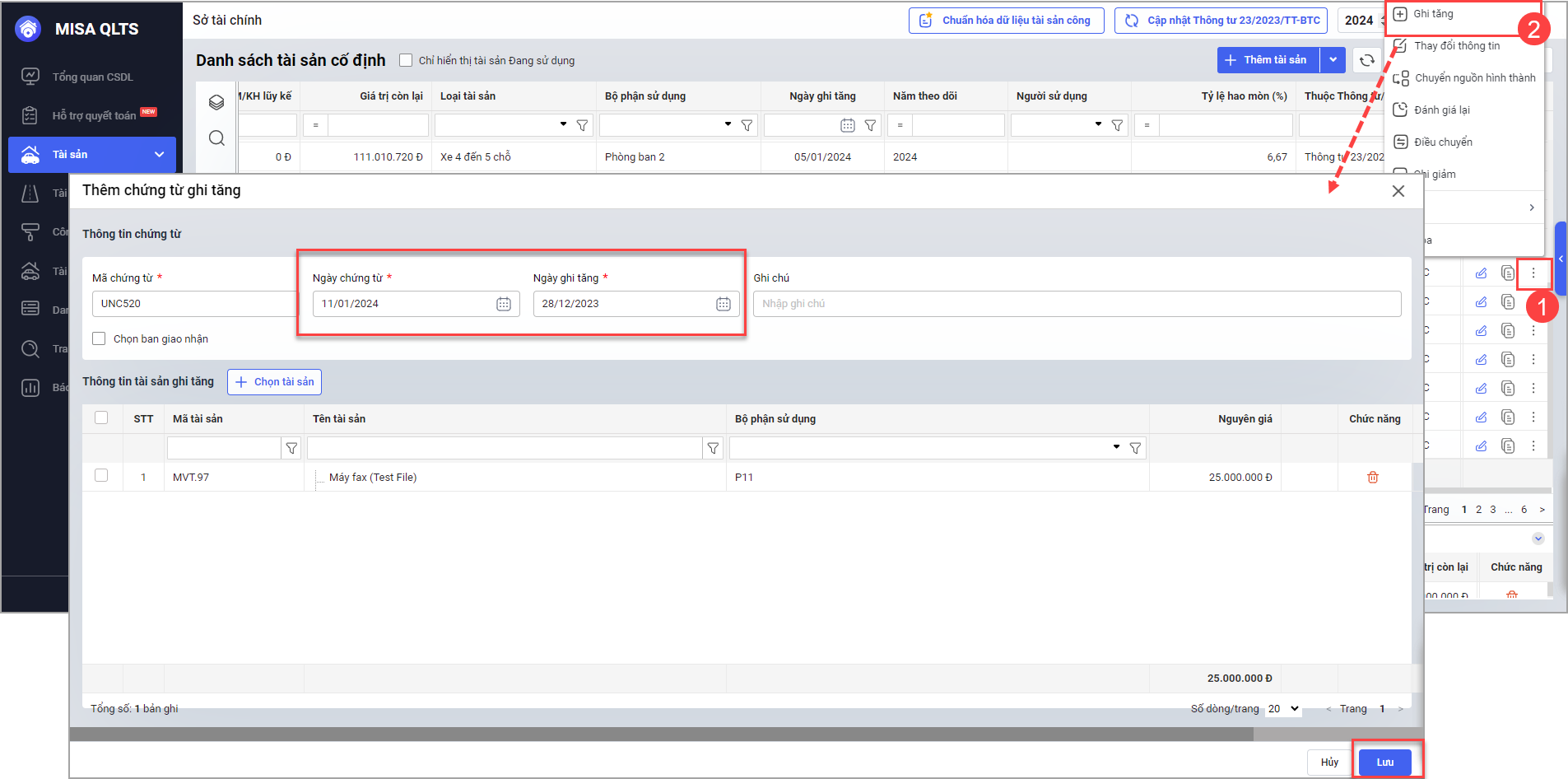The width and height of the screenshot is (1568, 779).
Task: Open the calendar picker for Ngày chứng từ
Action: pyautogui.click(x=504, y=304)
